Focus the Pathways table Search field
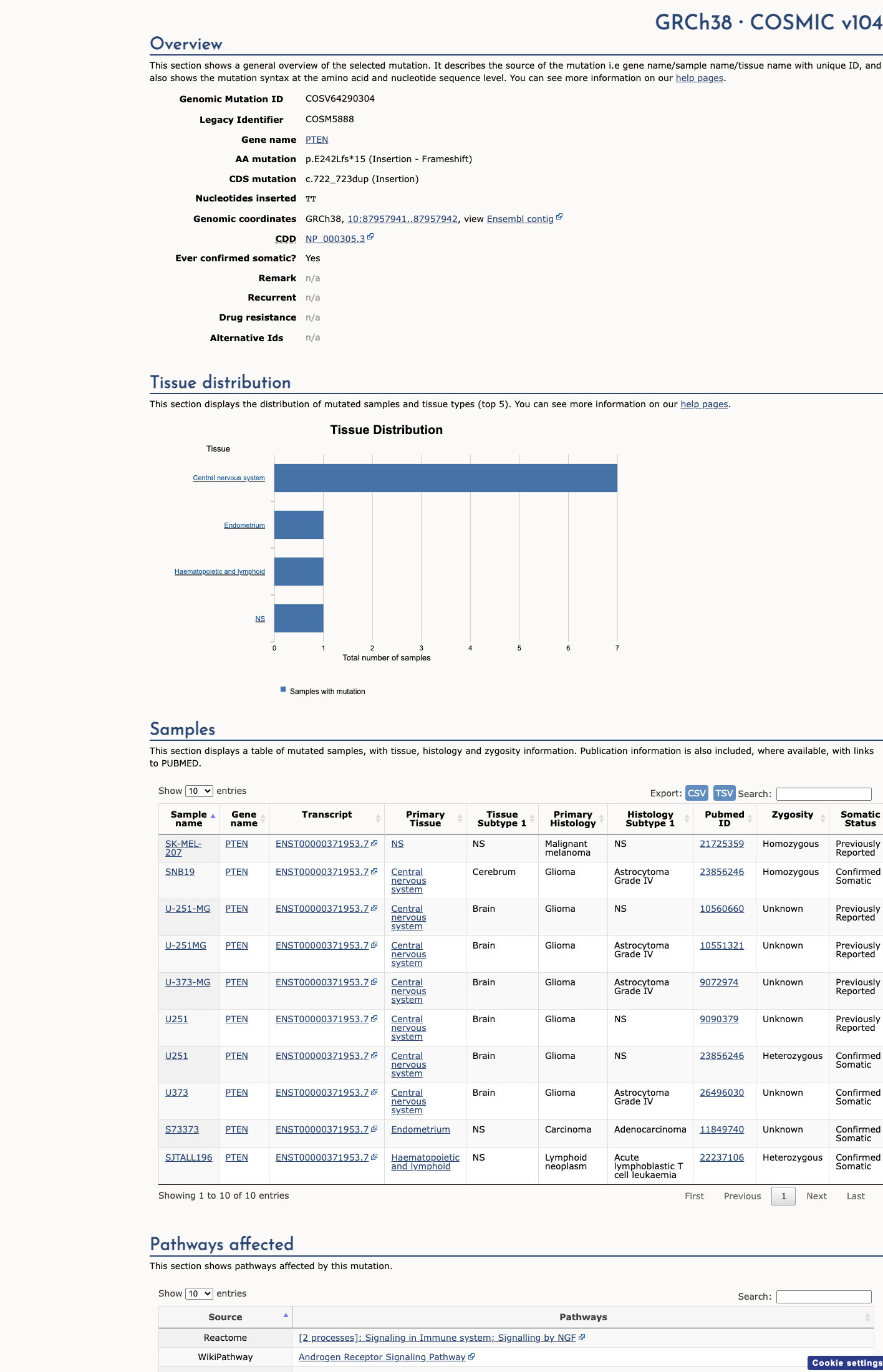Image resolution: width=883 pixels, height=1372 pixels. [824, 1297]
